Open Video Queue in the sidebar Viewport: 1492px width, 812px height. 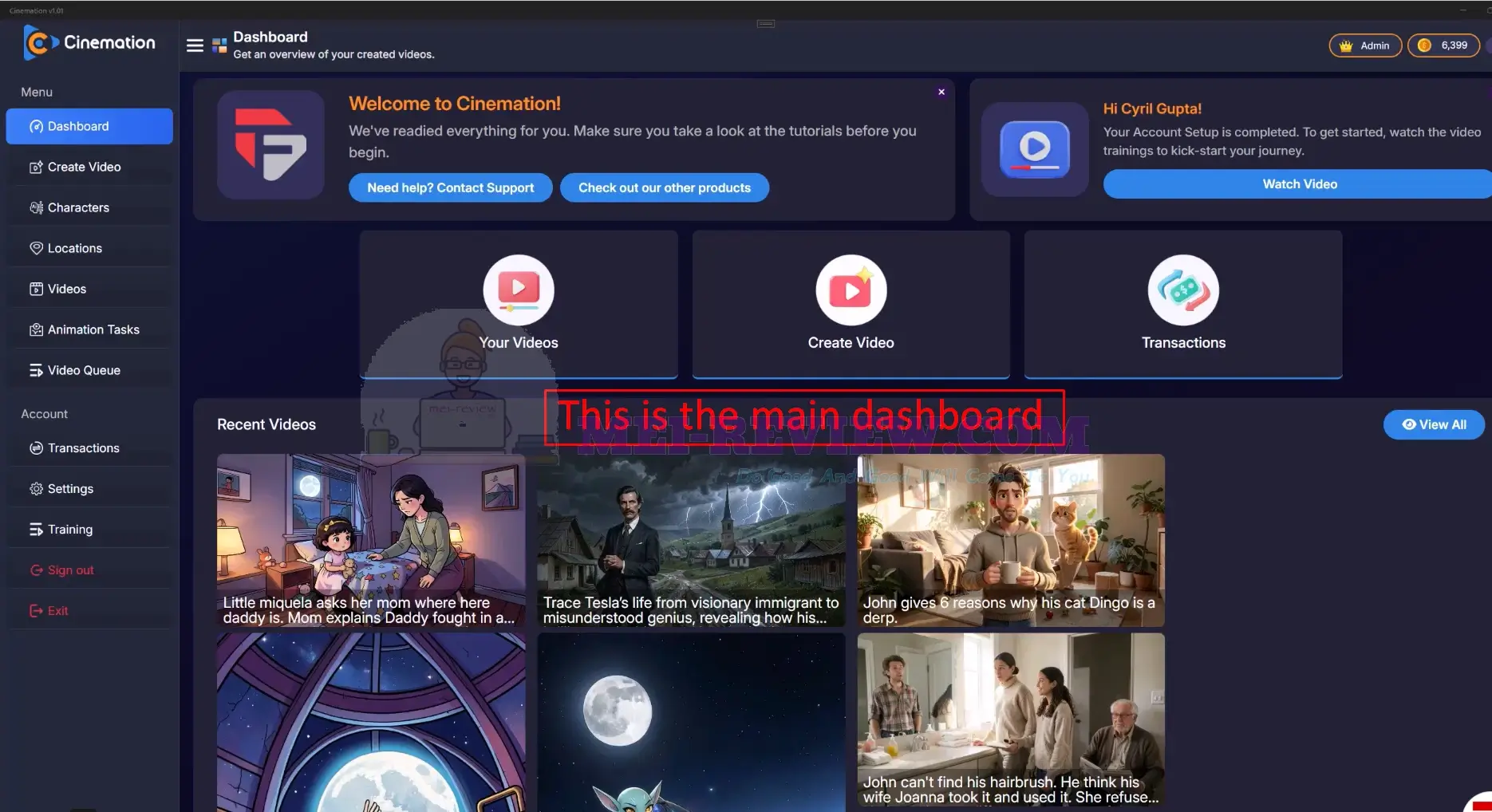89,370
